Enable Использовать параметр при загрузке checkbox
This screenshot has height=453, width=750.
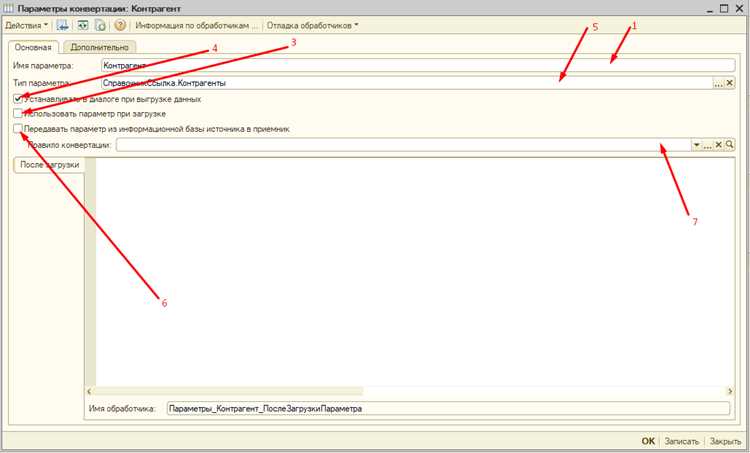pos(18,114)
